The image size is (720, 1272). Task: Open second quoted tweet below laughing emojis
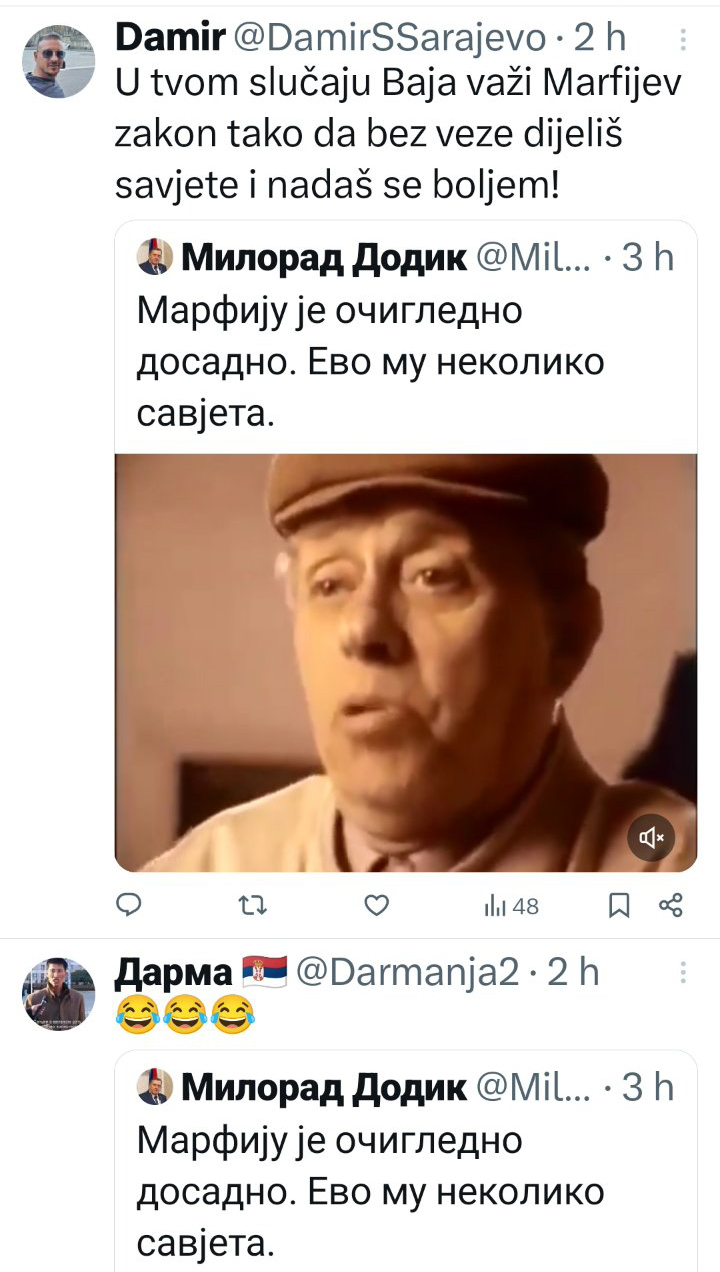coord(406,1160)
